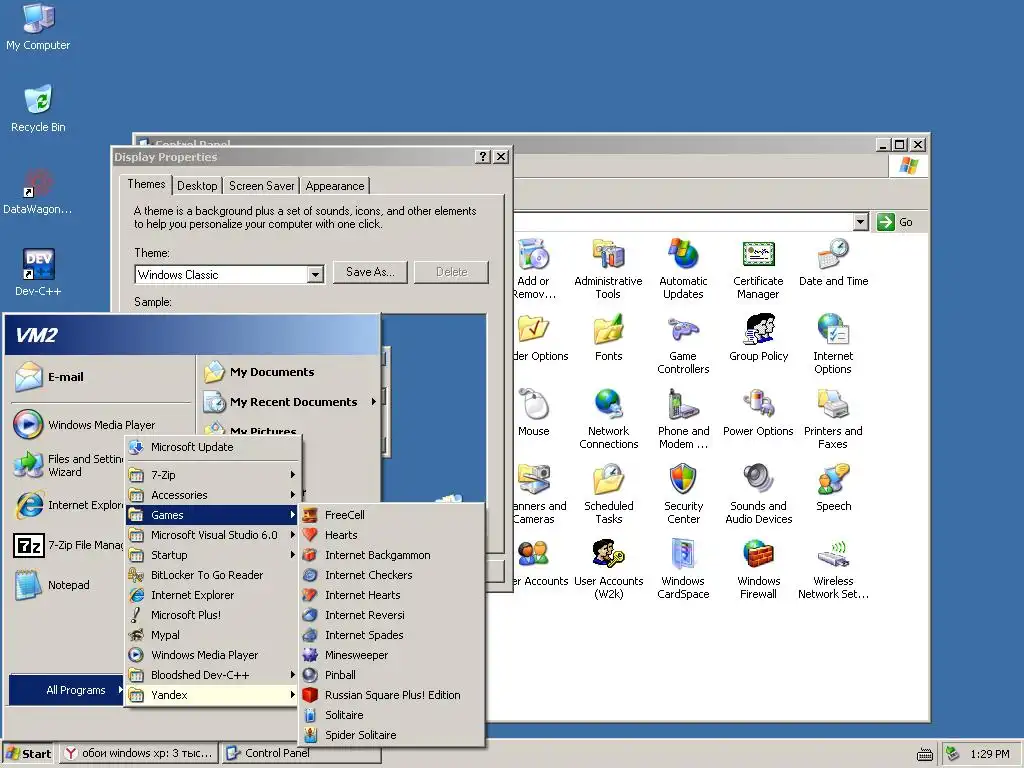Open Game Controllers icon
The image size is (1024, 768).
[683, 344]
